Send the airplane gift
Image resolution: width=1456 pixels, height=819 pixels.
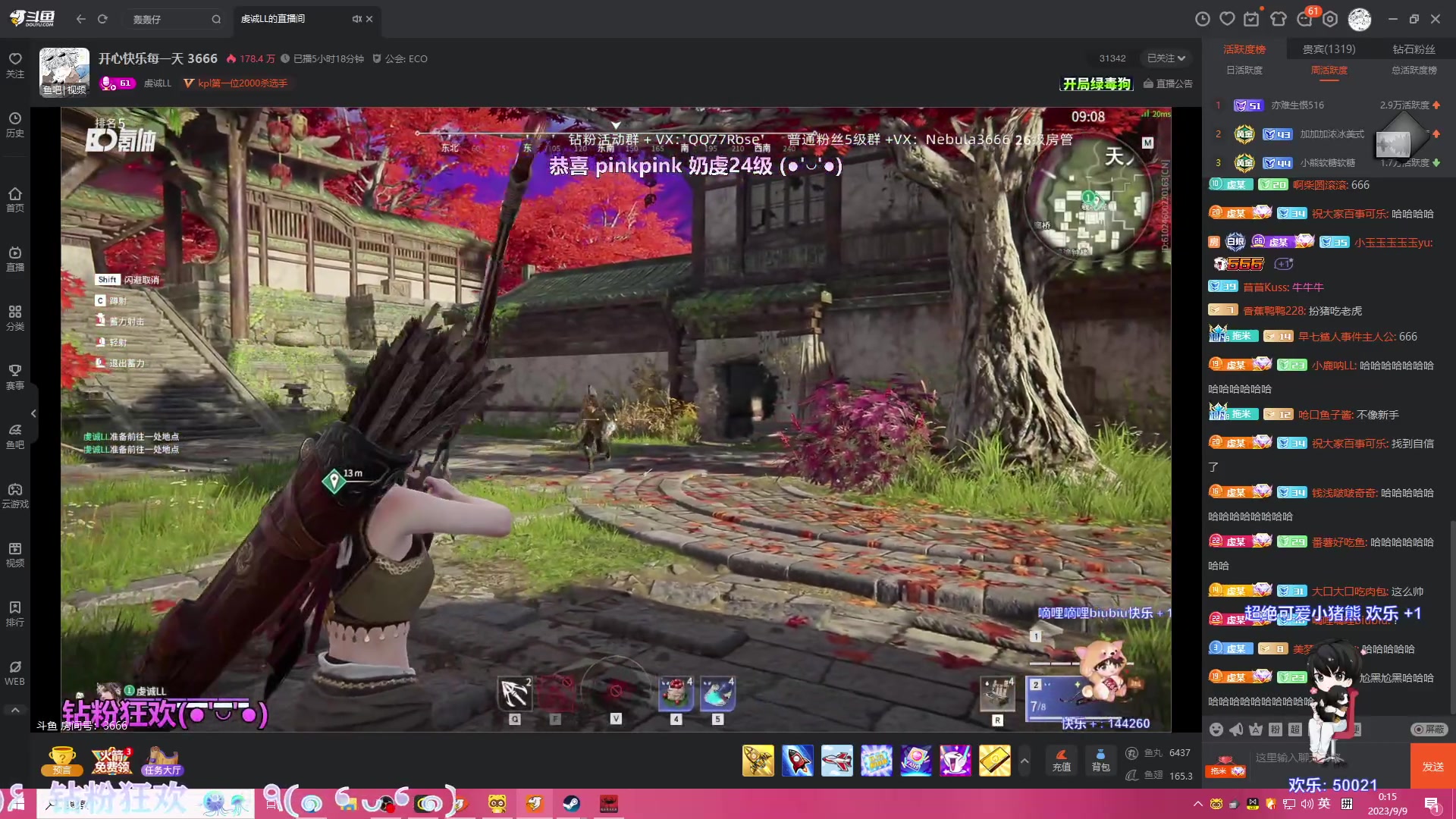point(836,761)
